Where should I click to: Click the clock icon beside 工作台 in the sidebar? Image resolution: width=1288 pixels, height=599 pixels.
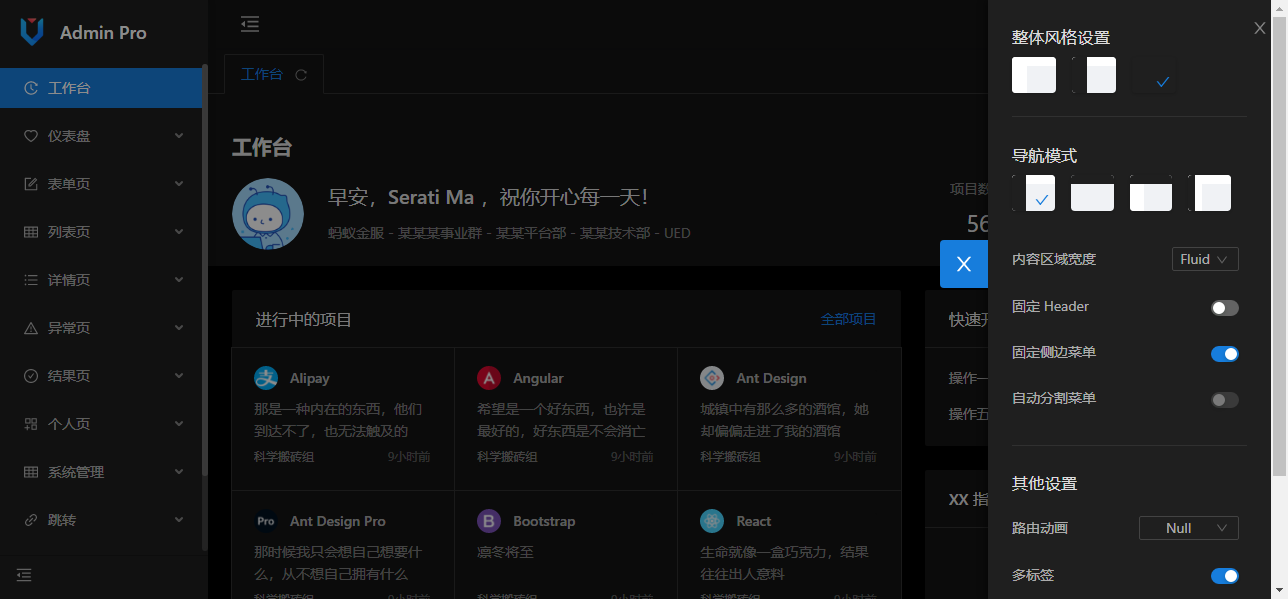click(x=31, y=88)
